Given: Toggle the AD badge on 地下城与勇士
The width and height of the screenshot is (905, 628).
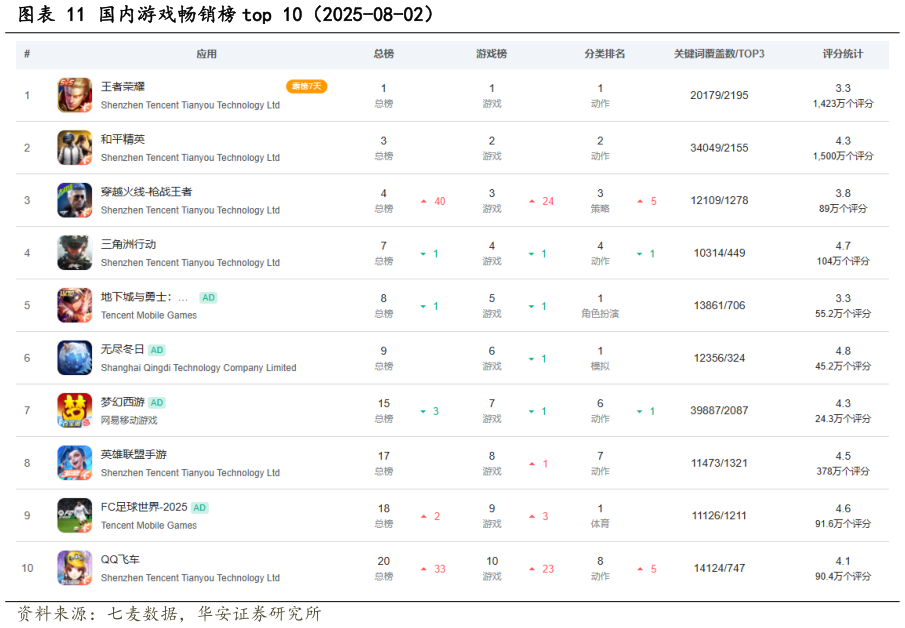Looking at the screenshot, I should [208, 297].
